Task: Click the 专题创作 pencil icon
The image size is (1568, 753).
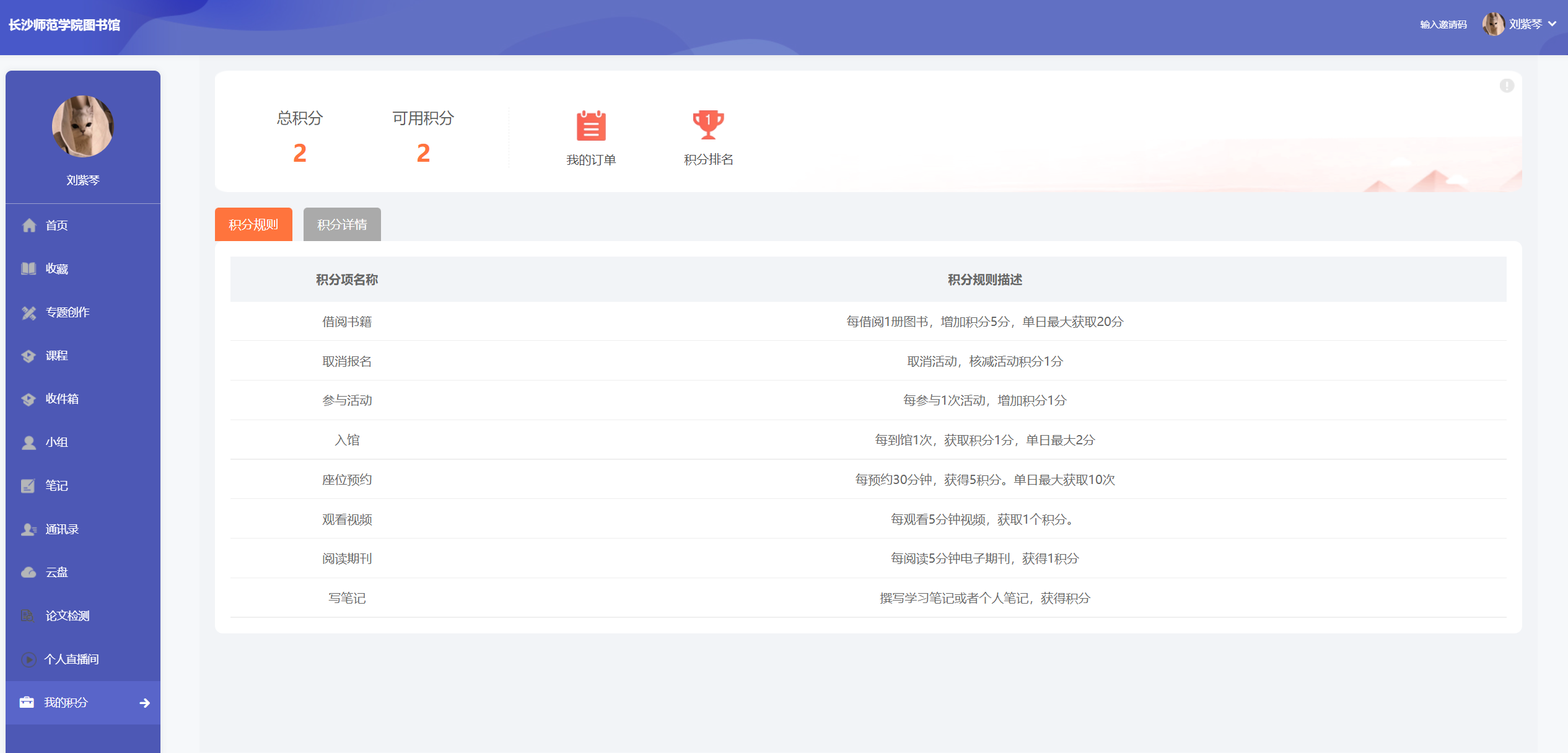Action: click(28, 313)
